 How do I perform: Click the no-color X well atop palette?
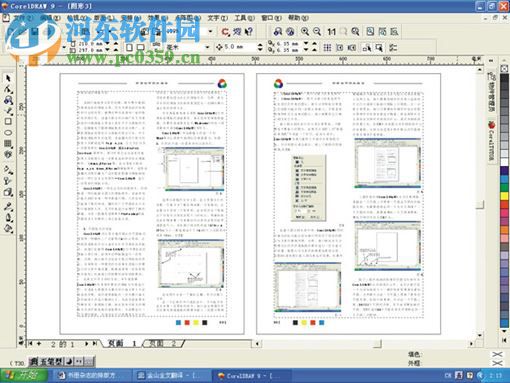pyautogui.click(x=504, y=69)
